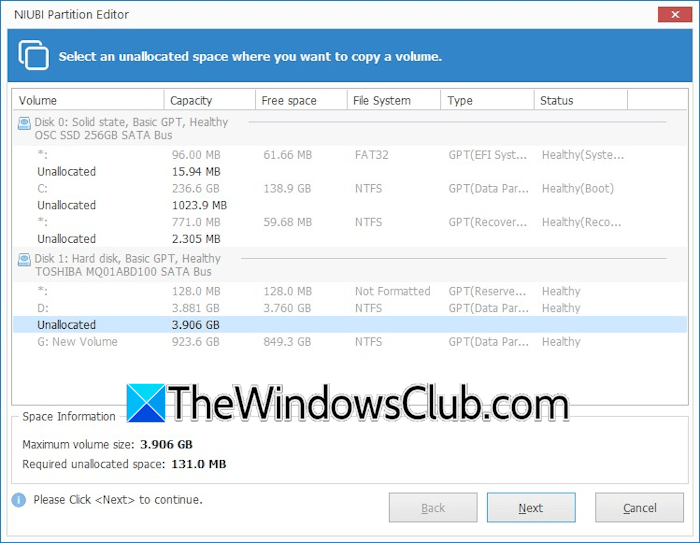Click the File System column header
The image size is (700, 543).
coord(394,100)
